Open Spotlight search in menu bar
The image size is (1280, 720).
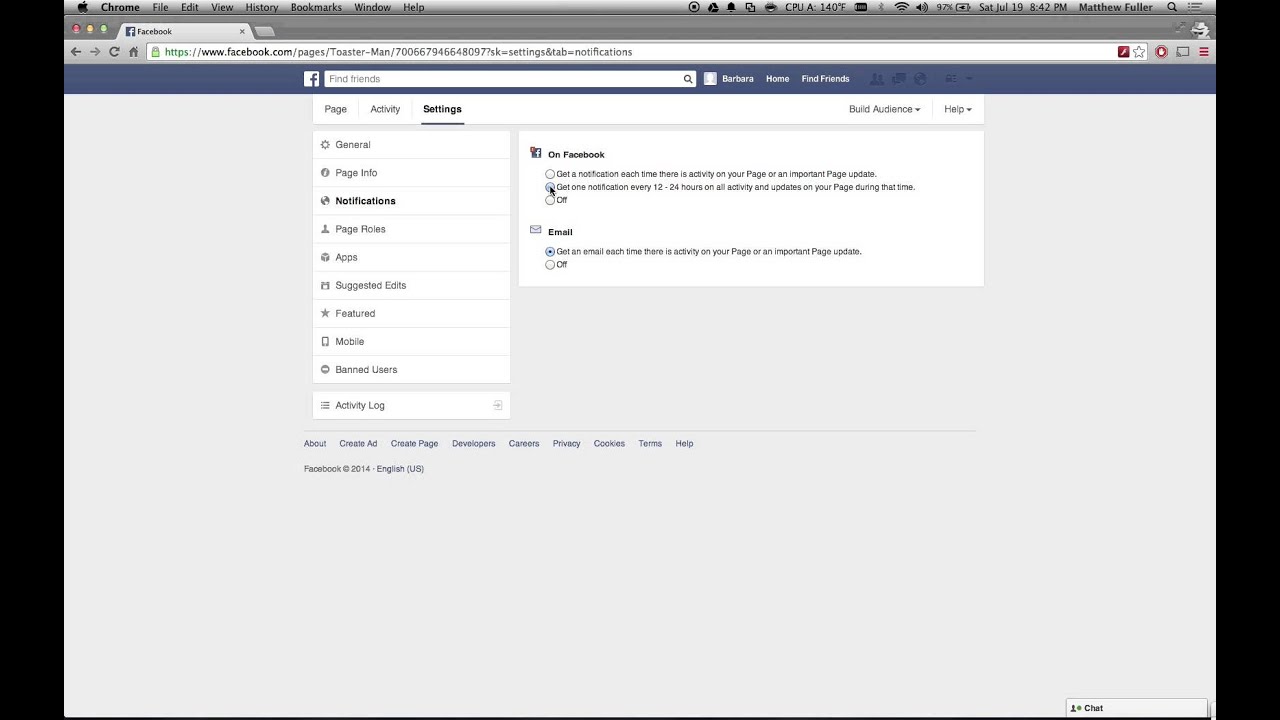[1172, 7]
